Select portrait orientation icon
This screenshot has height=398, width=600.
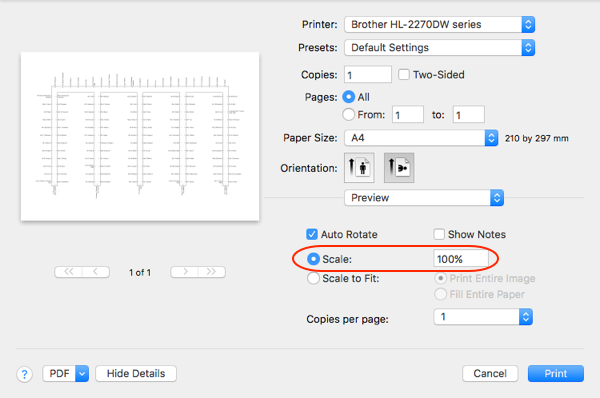tap(359, 168)
